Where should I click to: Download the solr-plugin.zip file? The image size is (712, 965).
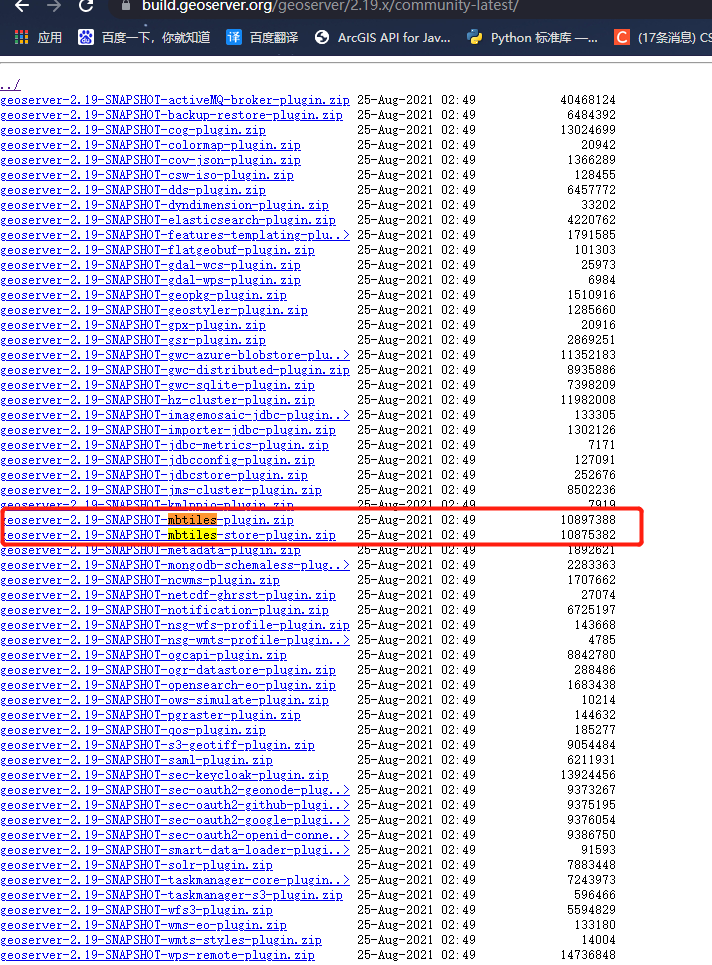pyautogui.click(x=137, y=865)
